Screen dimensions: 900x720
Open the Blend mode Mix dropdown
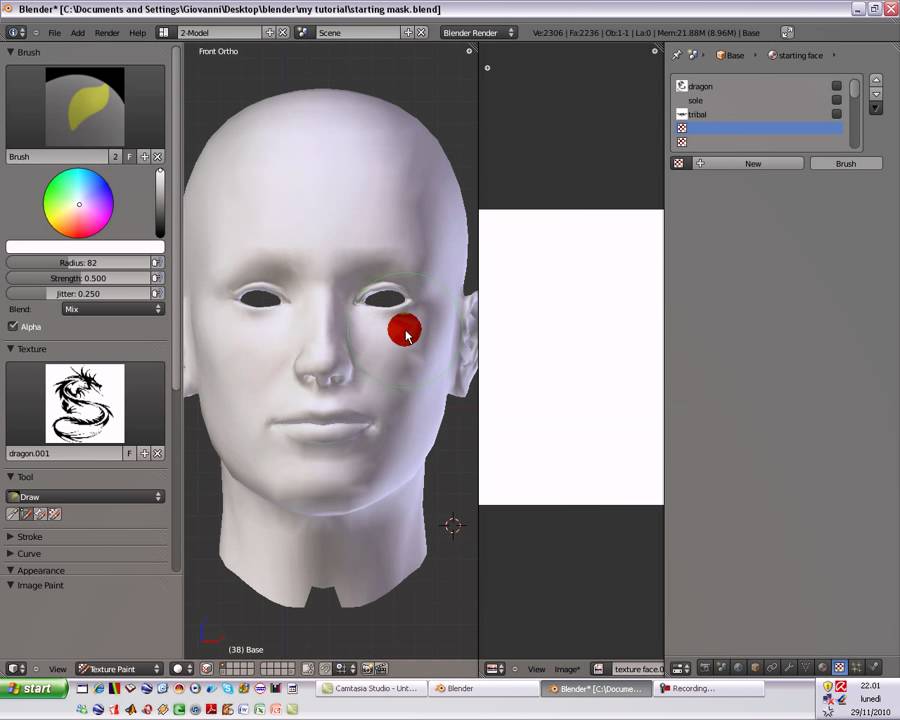click(113, 309)
